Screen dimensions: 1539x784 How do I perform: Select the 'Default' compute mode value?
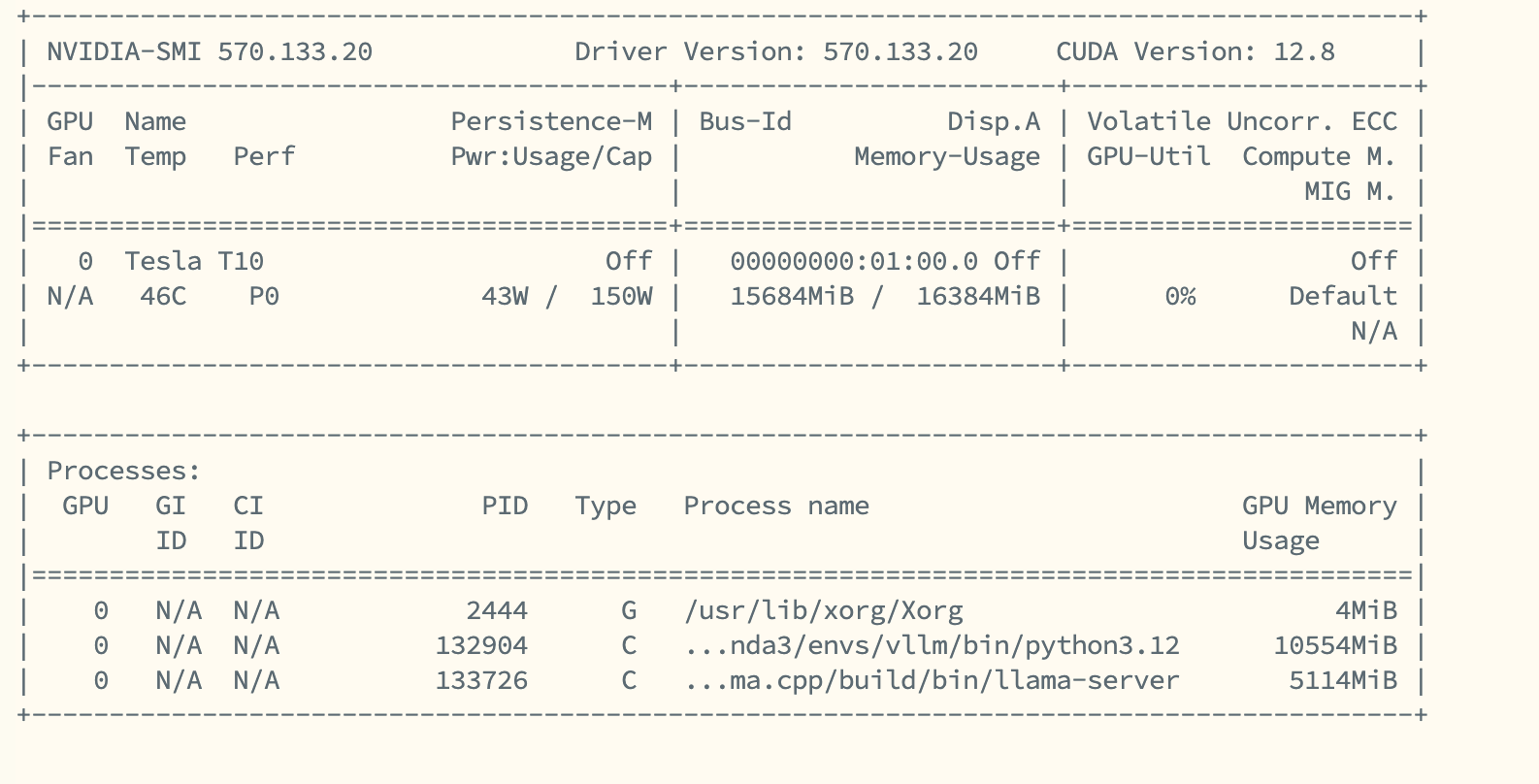[x=1343, y=296]
